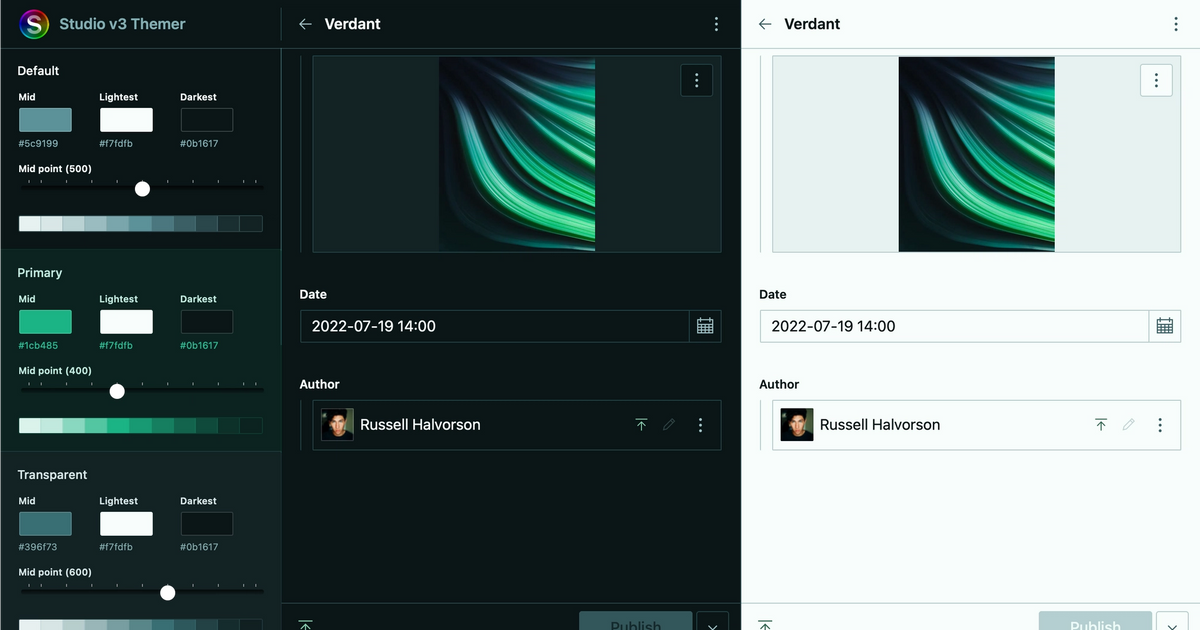Click the #5c9199 hex value under Default
Viewport: 1200px width, 630px height.
pyautogui.click(x=39, y=144)
